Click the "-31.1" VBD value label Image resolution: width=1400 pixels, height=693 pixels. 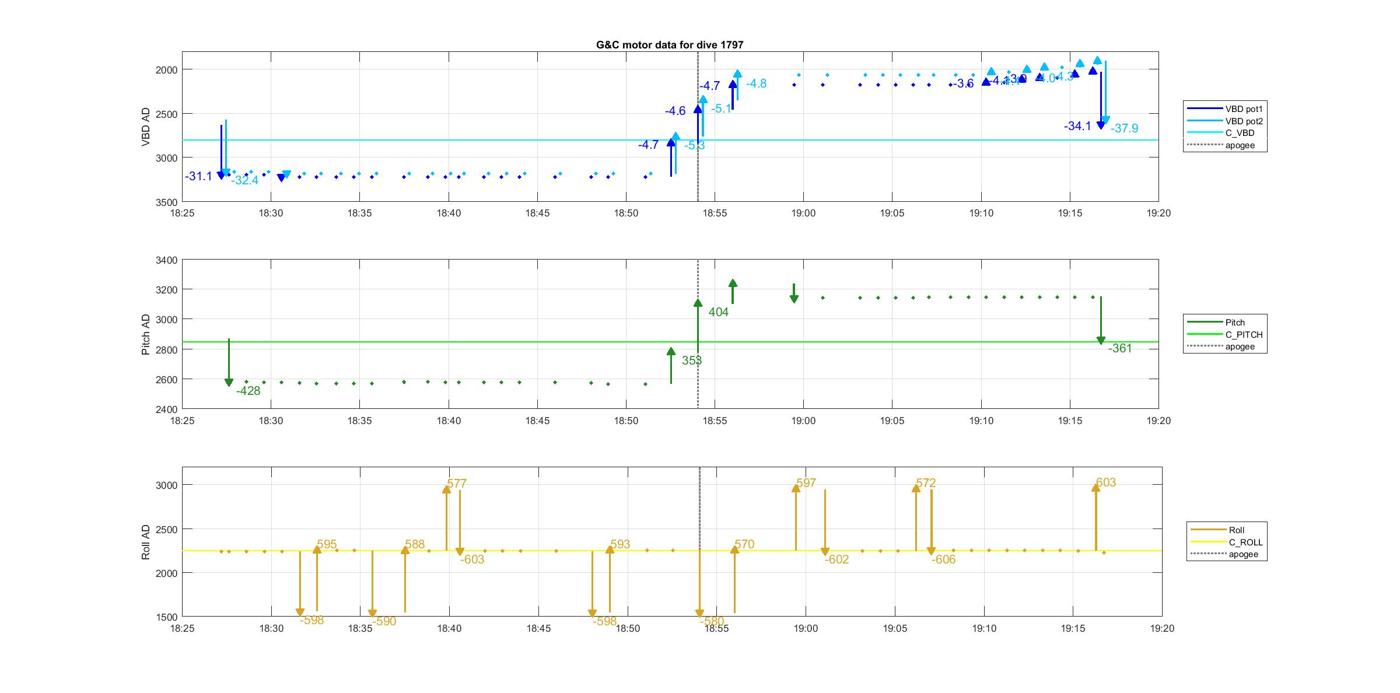199,177
